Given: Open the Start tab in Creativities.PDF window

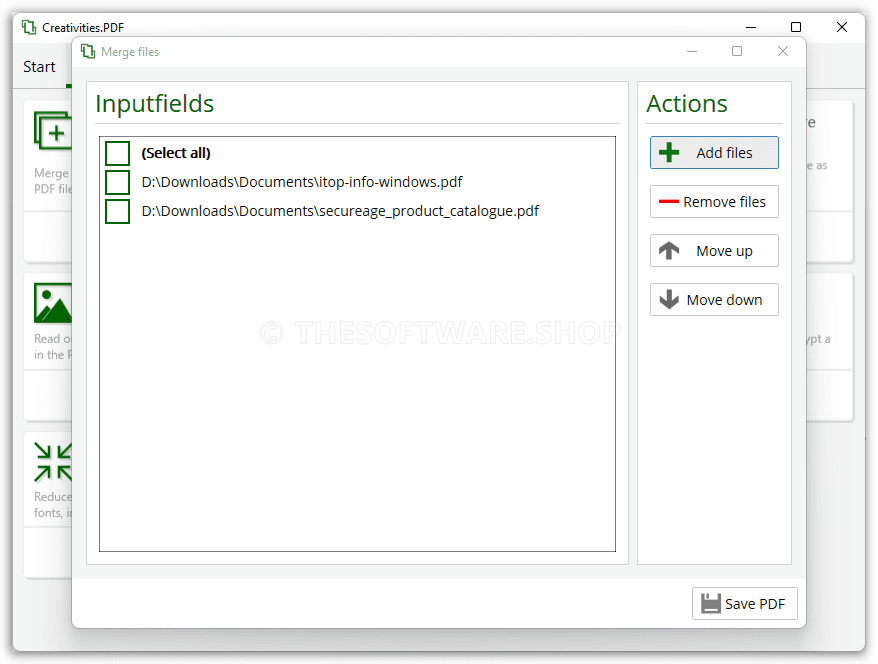Looking at the screenshot, I should (39, 67).
